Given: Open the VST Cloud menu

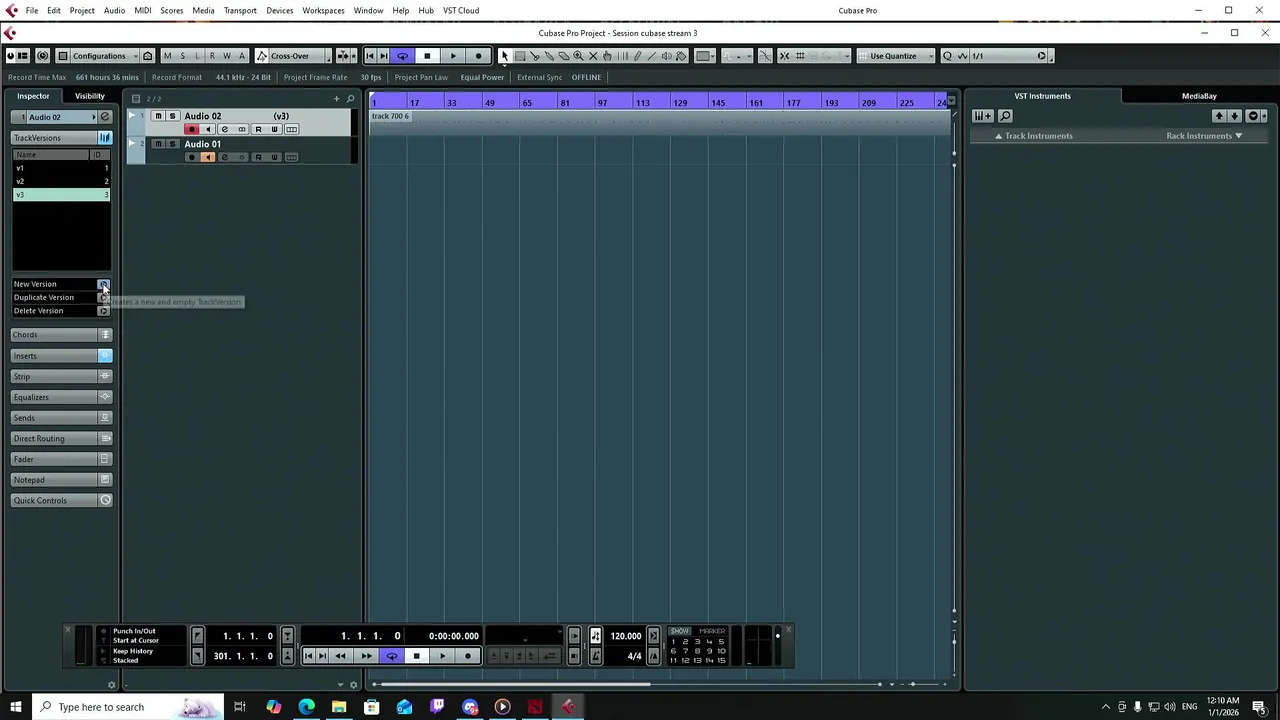Looking at the screenshot, I should (x=461, y=10).
